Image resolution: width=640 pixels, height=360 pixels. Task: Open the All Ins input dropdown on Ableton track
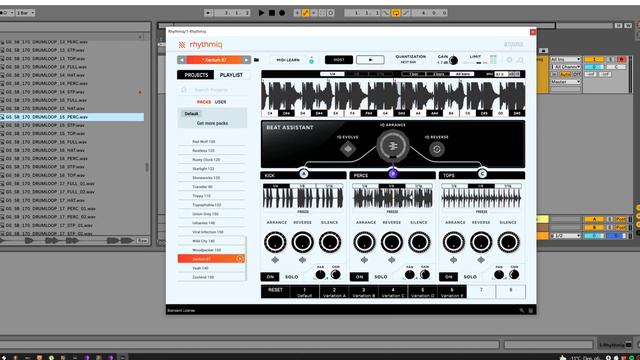[x=565, y=60]
